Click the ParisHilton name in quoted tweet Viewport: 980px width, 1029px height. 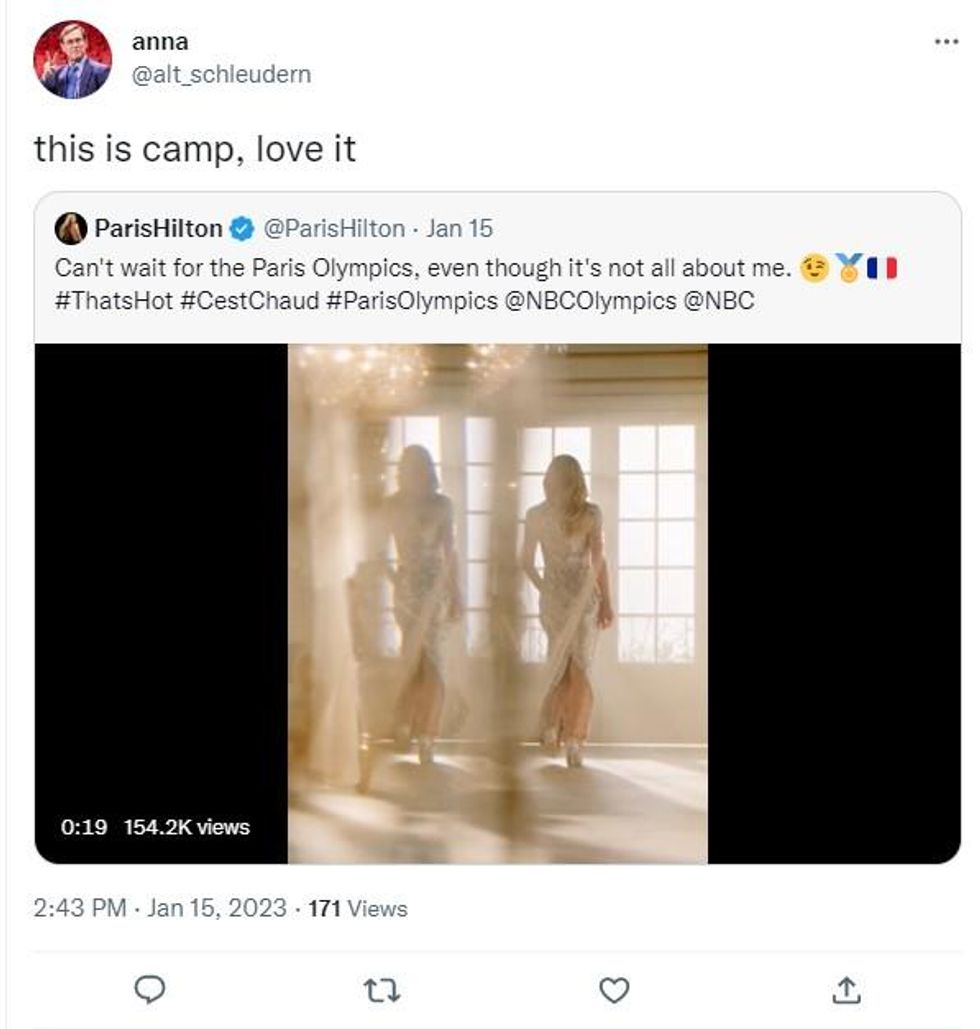point(158,229)
